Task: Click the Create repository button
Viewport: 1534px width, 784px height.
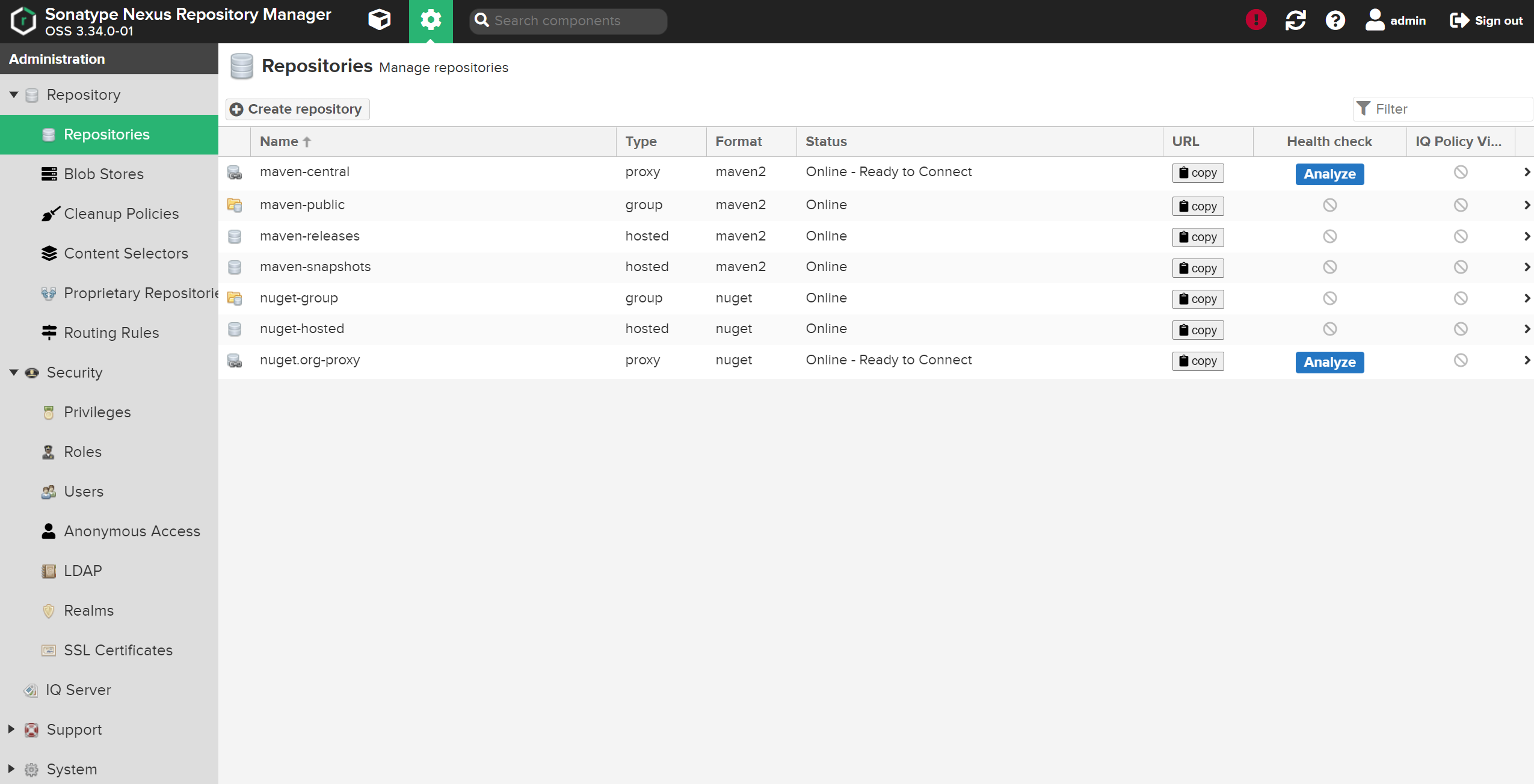Action: (297, 109)
